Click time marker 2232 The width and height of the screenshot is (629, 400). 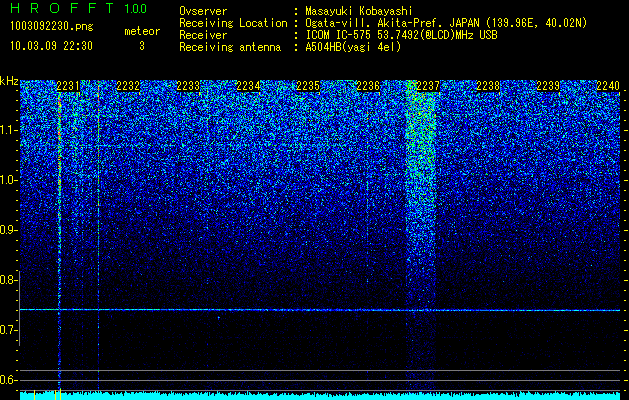pyautogui.click(x=128, y=86)
